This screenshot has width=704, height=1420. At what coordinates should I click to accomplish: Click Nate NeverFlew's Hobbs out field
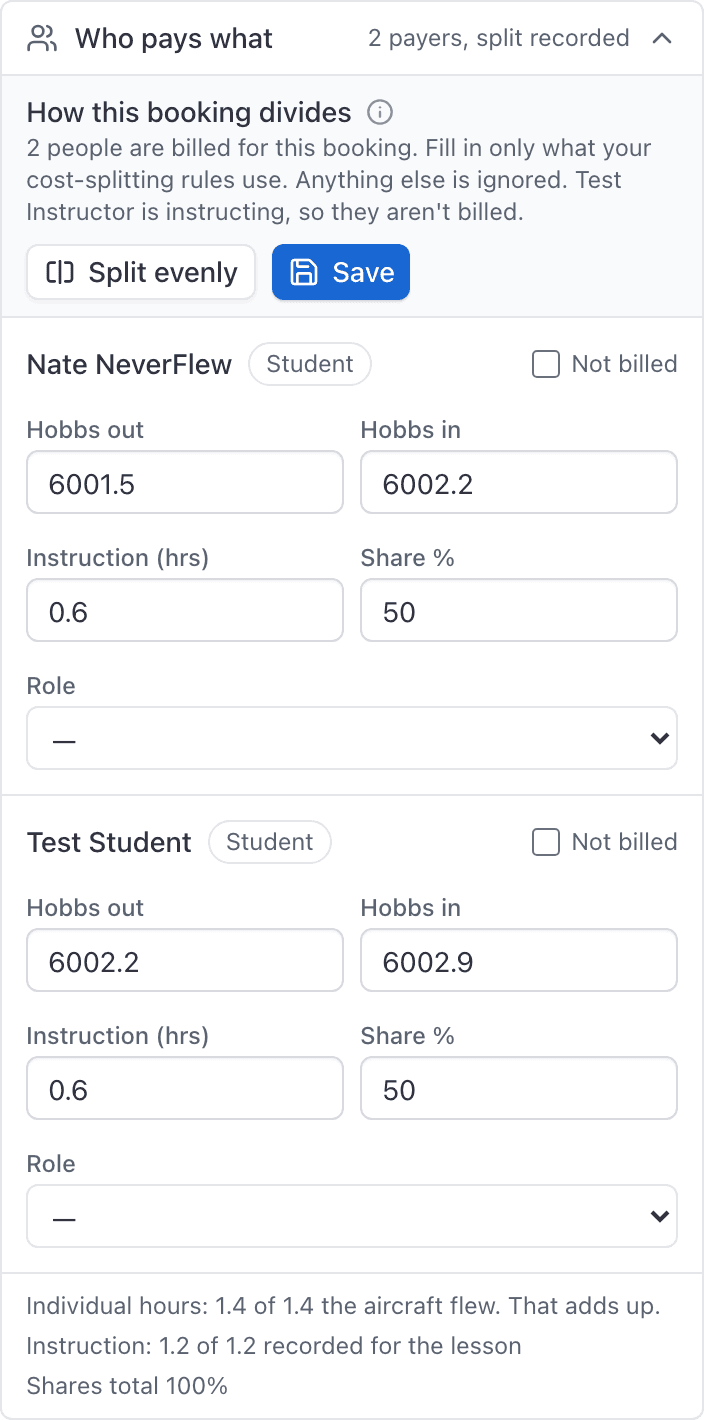pos(185,482)
